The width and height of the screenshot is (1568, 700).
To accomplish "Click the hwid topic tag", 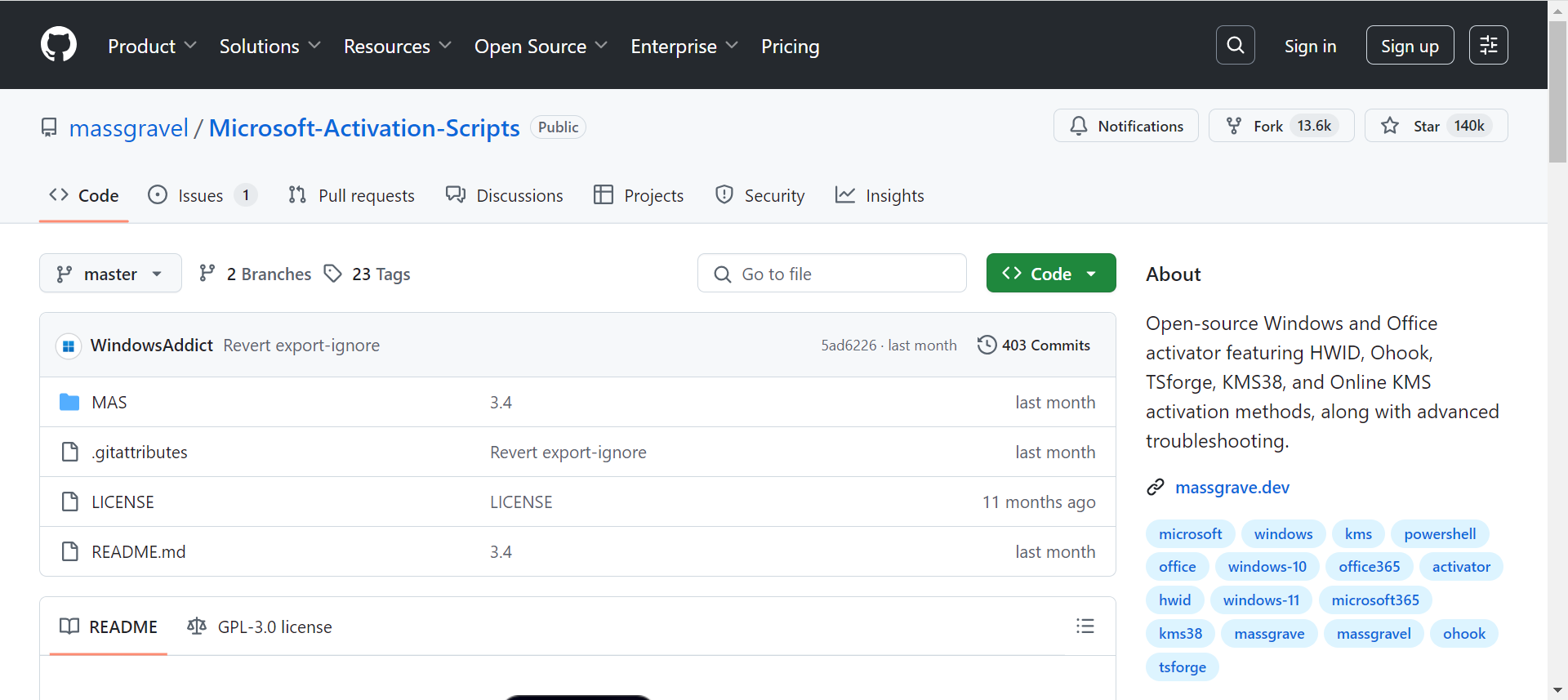I will [1175, 600].
